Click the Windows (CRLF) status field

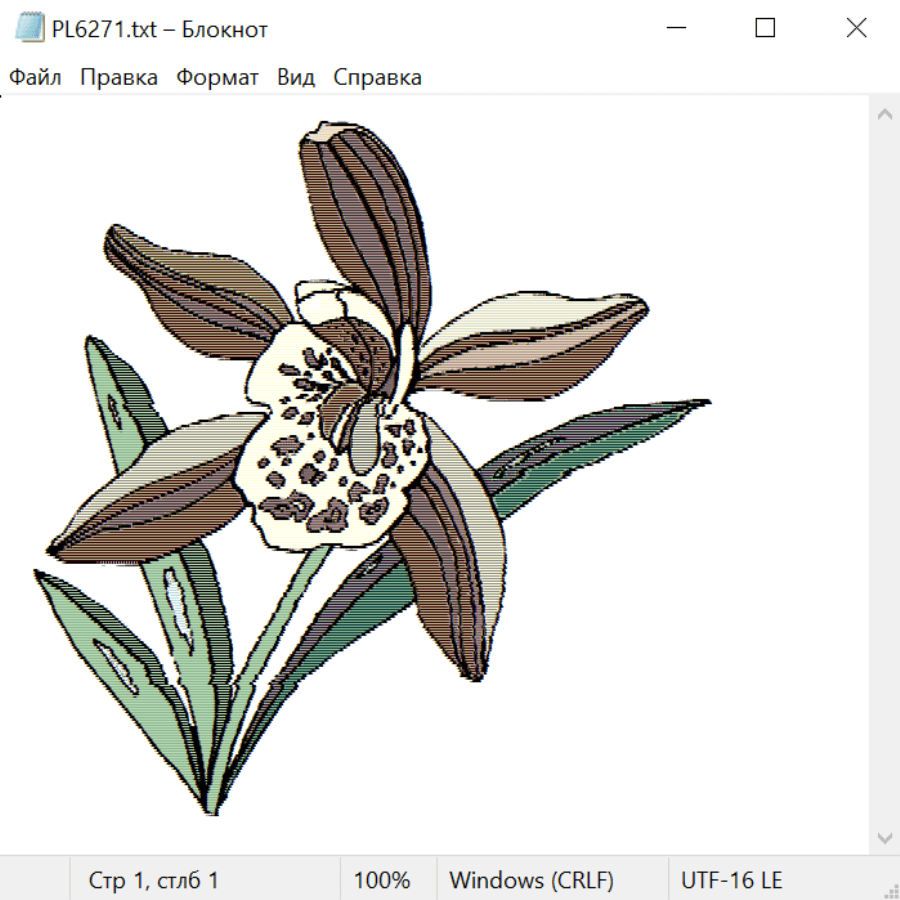(x=531, y=881)
